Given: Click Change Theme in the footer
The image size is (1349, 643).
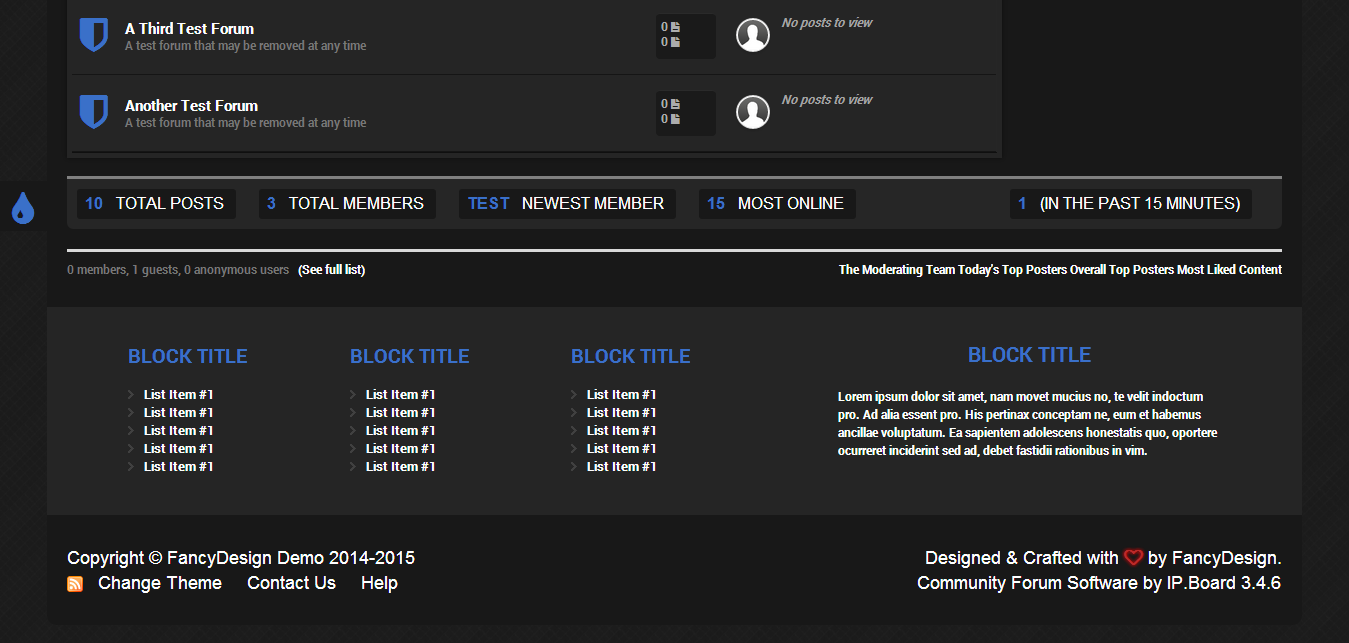Looking at the screenshot, I should [160, 583].
